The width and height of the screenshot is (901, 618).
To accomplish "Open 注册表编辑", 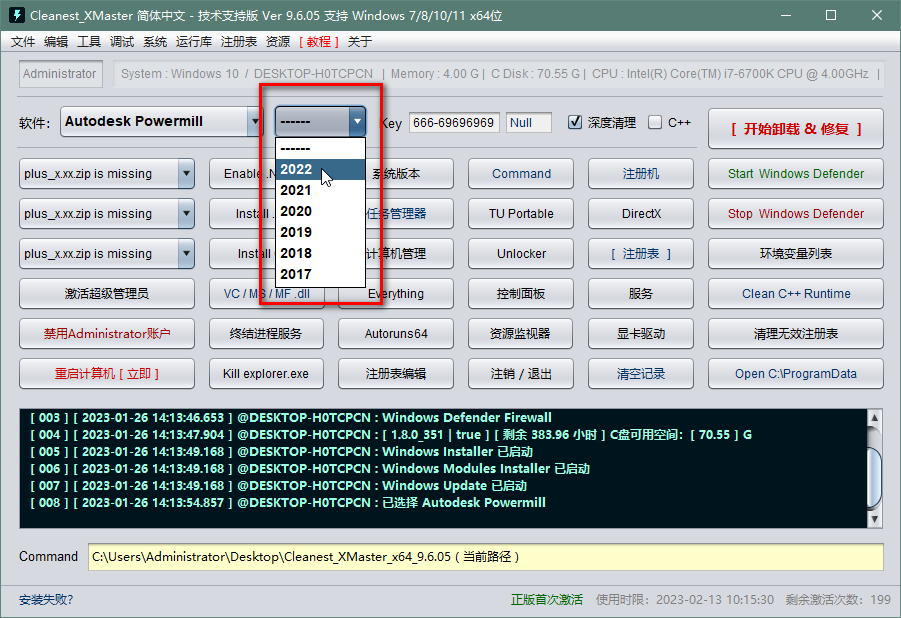I will 396,374.
